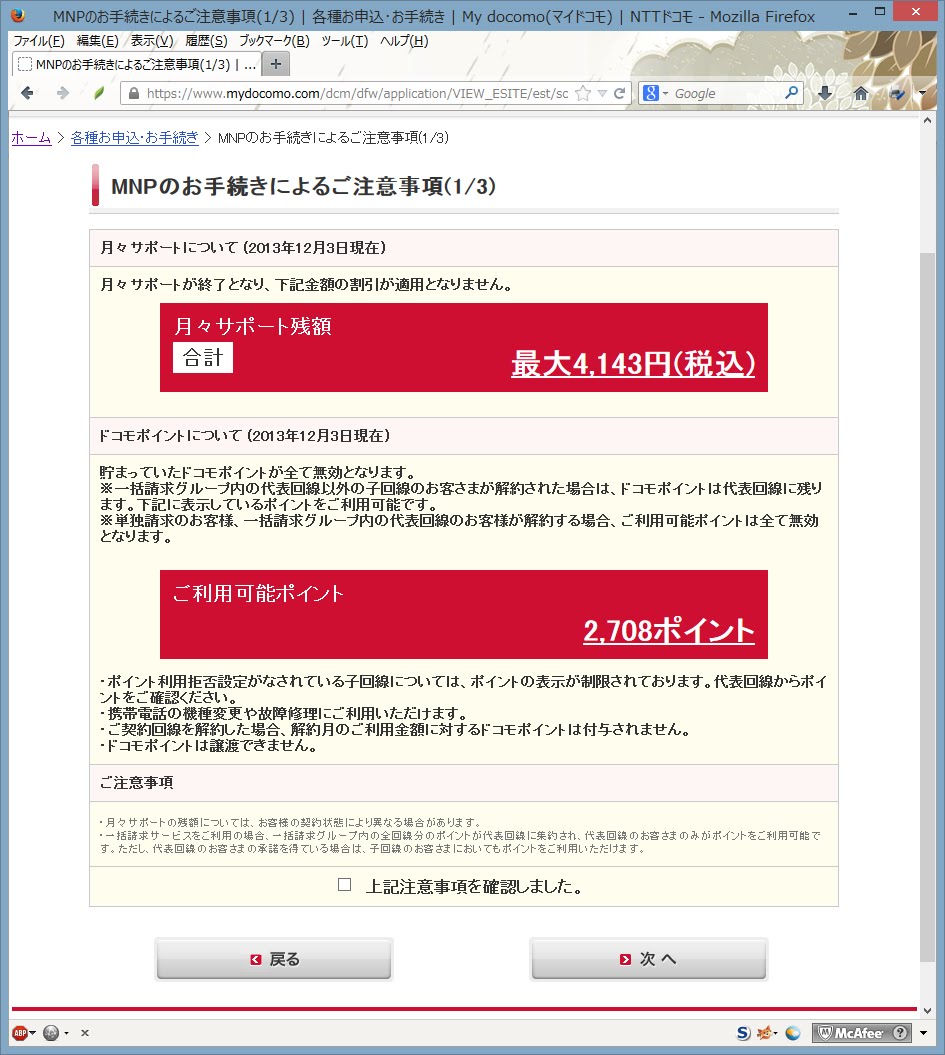Expand the fox add-on dropdown arrow
The height and width of the screenshot is (1055, 945).
(776, 1033)
